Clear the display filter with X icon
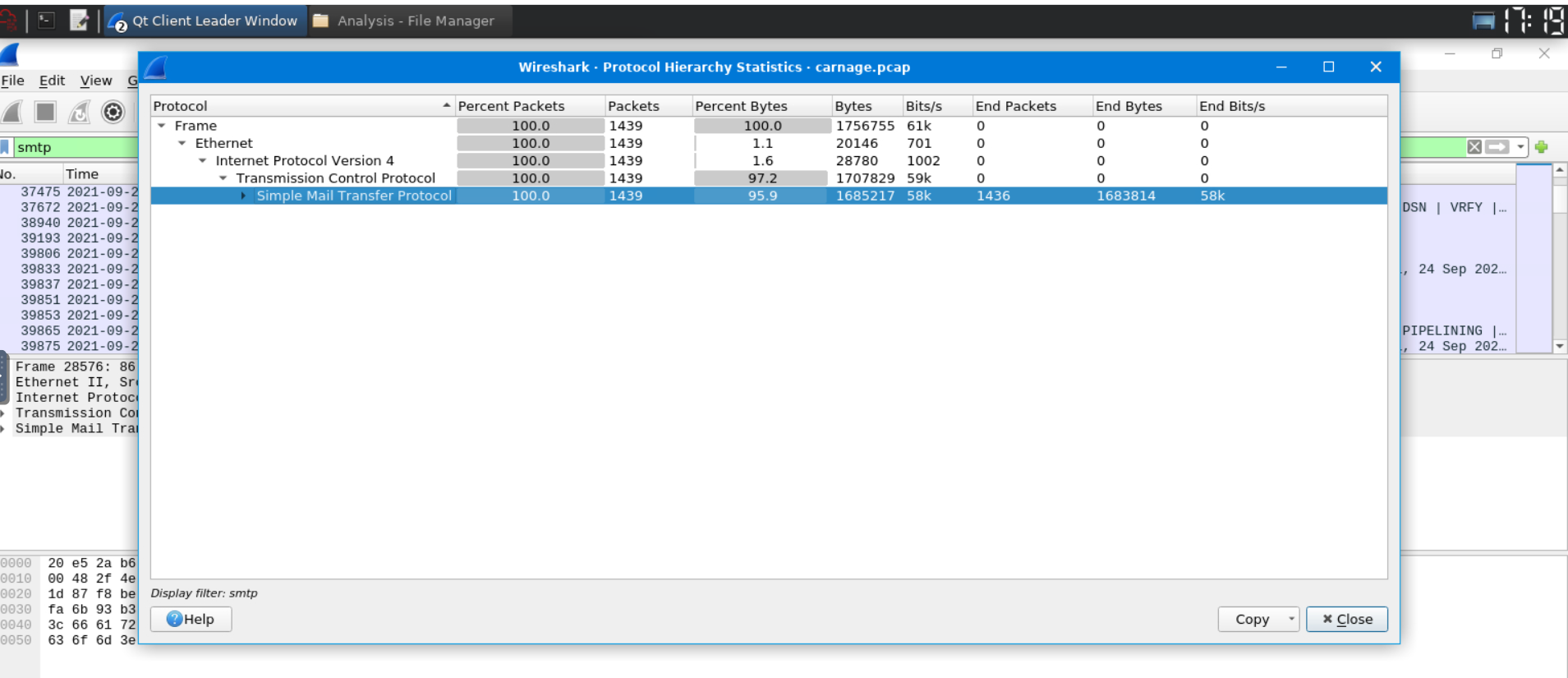Viewport: 1568px width, 678px height. [1474, 147]
